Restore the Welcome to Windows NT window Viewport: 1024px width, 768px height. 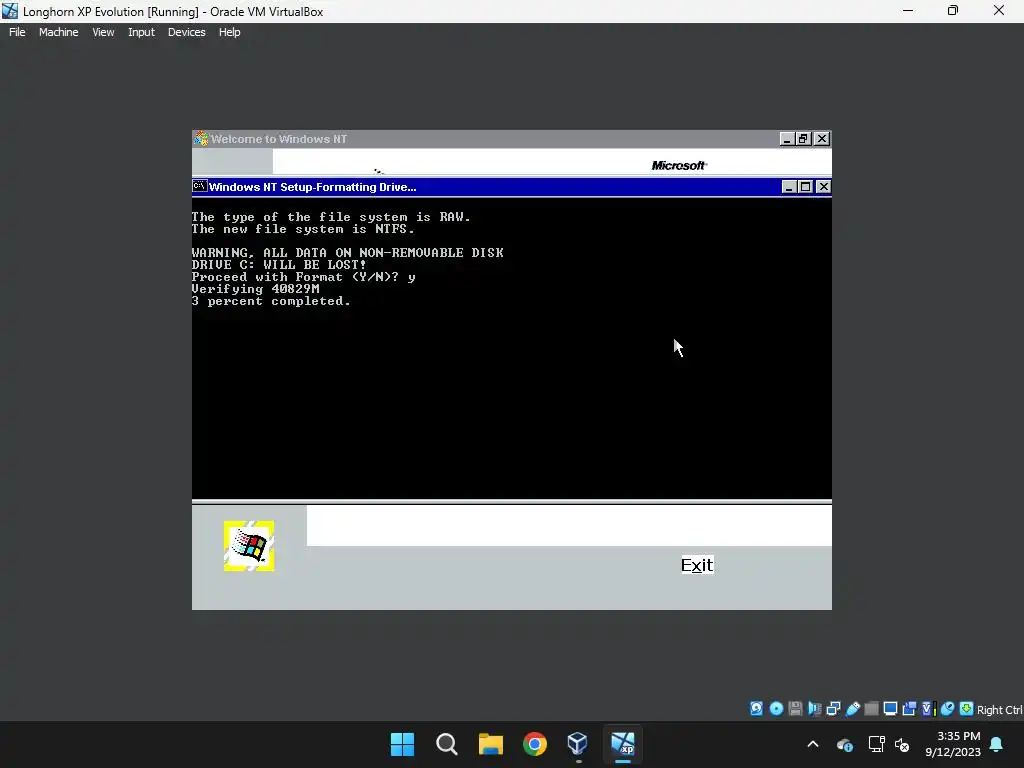(804, 138)
